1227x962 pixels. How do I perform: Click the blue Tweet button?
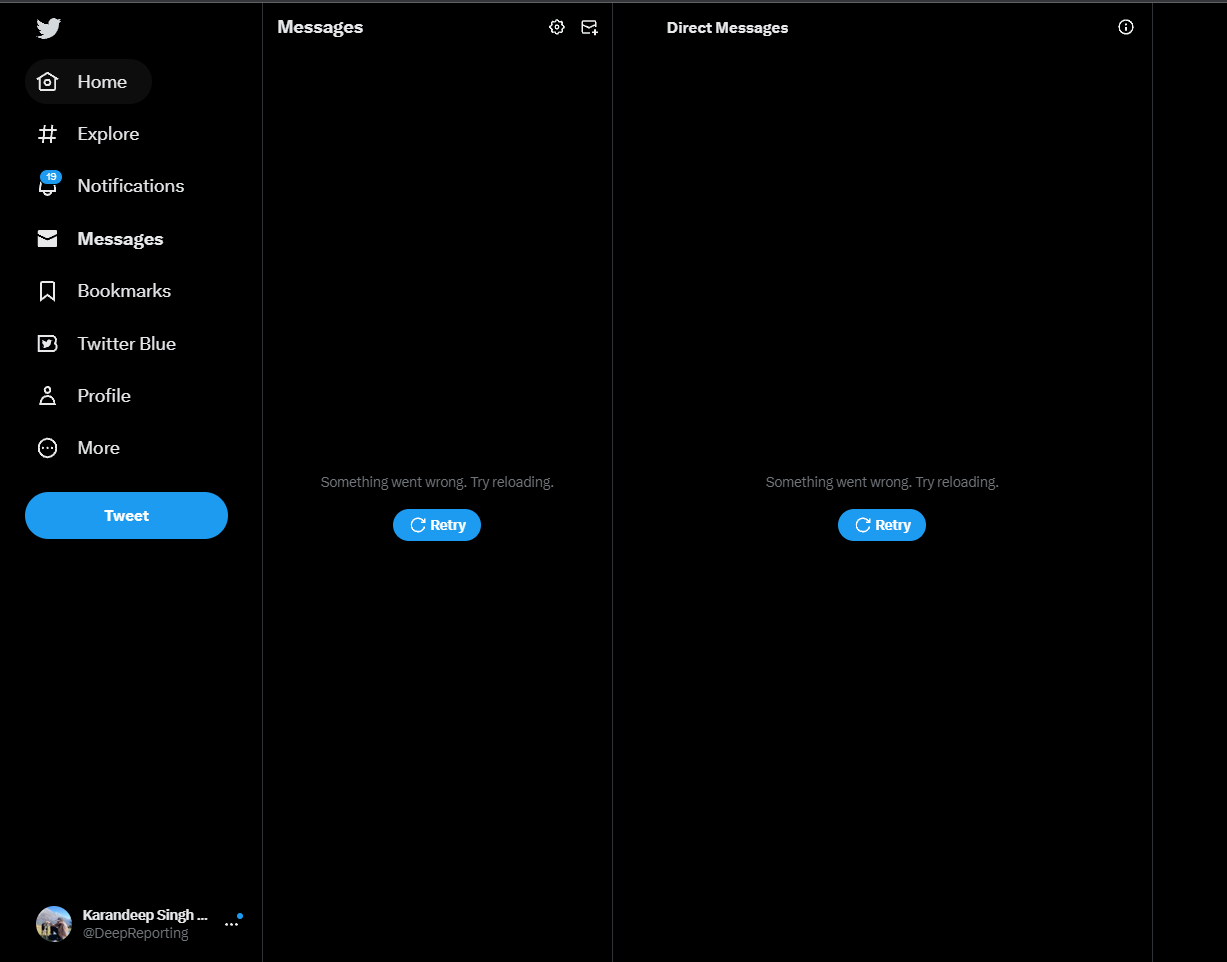[x=126, y=516]
